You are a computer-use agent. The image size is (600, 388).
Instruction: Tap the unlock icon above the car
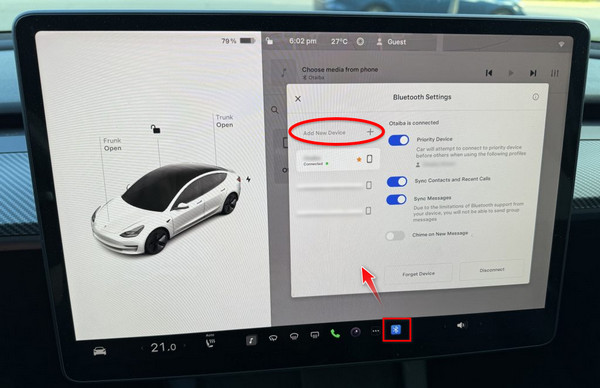(x=155, y=129)
